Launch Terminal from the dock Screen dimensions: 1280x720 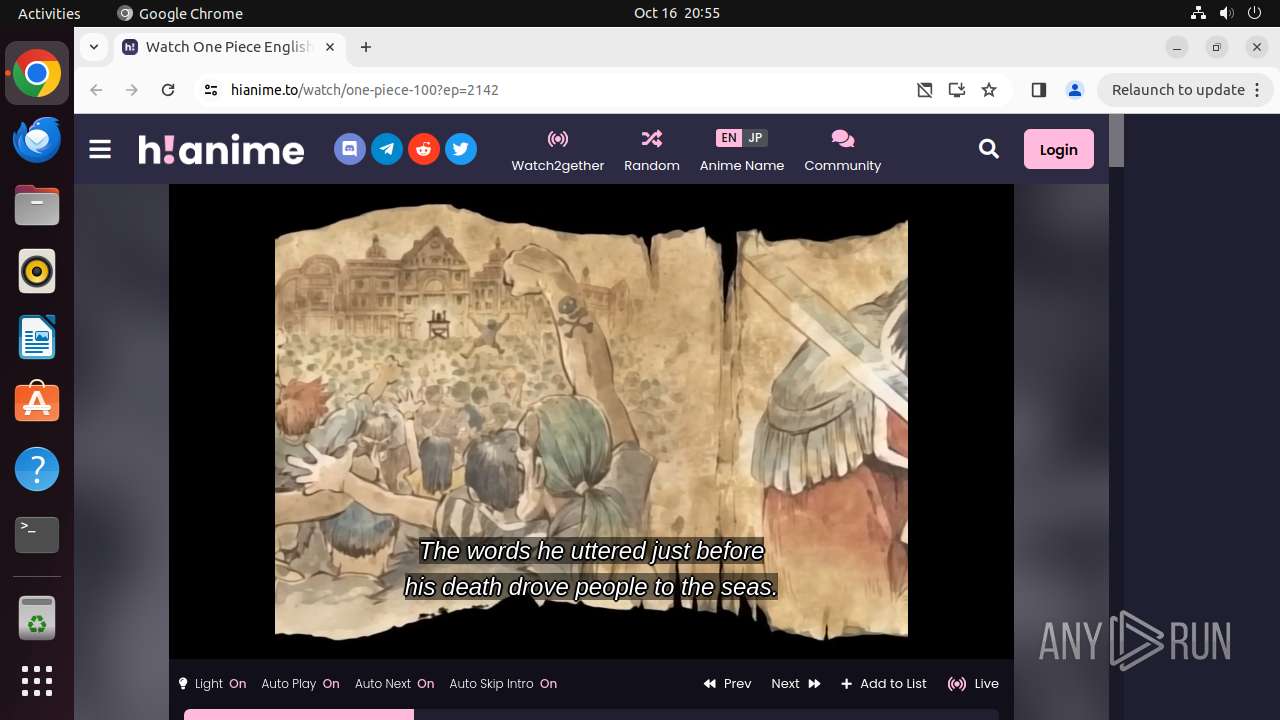pyautogui.click(x=37, y=535)
